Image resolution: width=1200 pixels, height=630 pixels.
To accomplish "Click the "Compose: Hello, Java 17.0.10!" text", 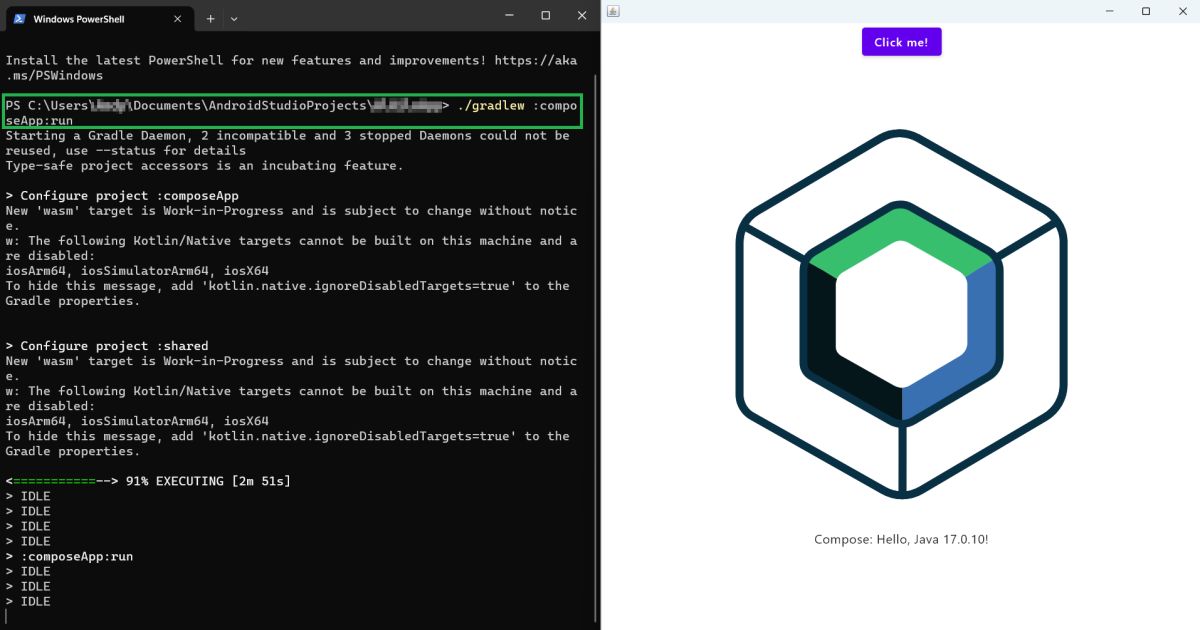I will [x=901, y=539].
